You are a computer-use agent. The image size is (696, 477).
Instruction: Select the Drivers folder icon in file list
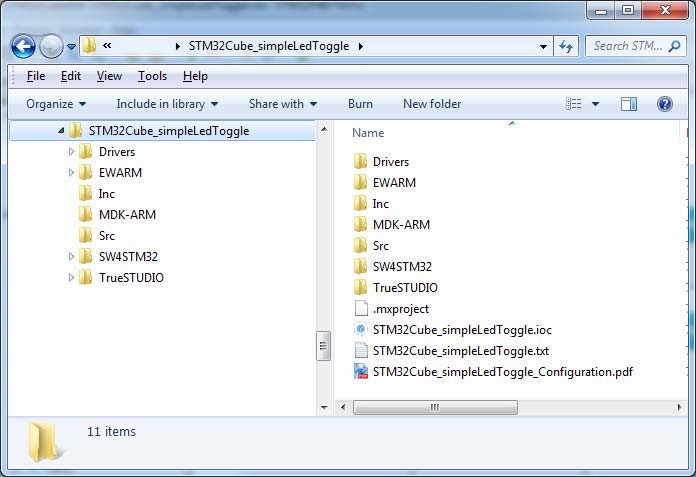coord(360,162)
